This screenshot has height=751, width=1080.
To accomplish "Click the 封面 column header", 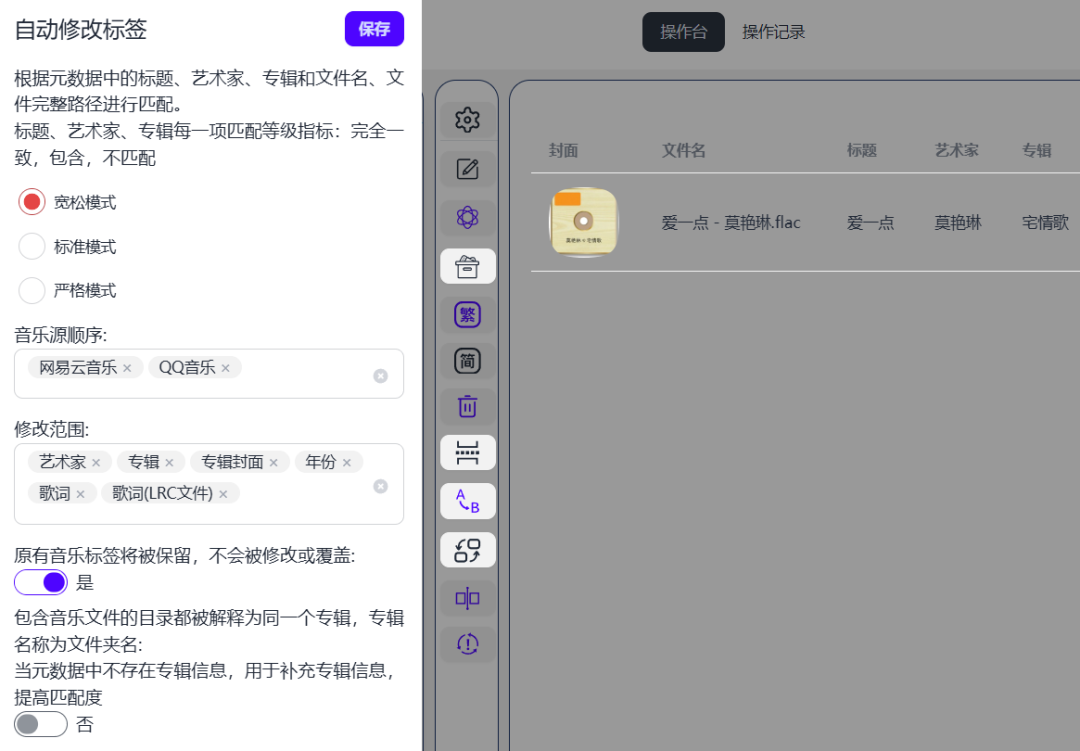I will click(563, 150).
